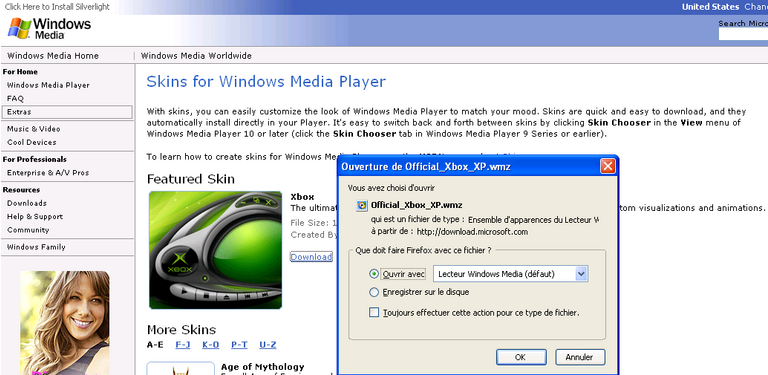The image size is (768, 375).
Task: Click the 'Age of Mythology' skin title
Action: coord(263,367)
